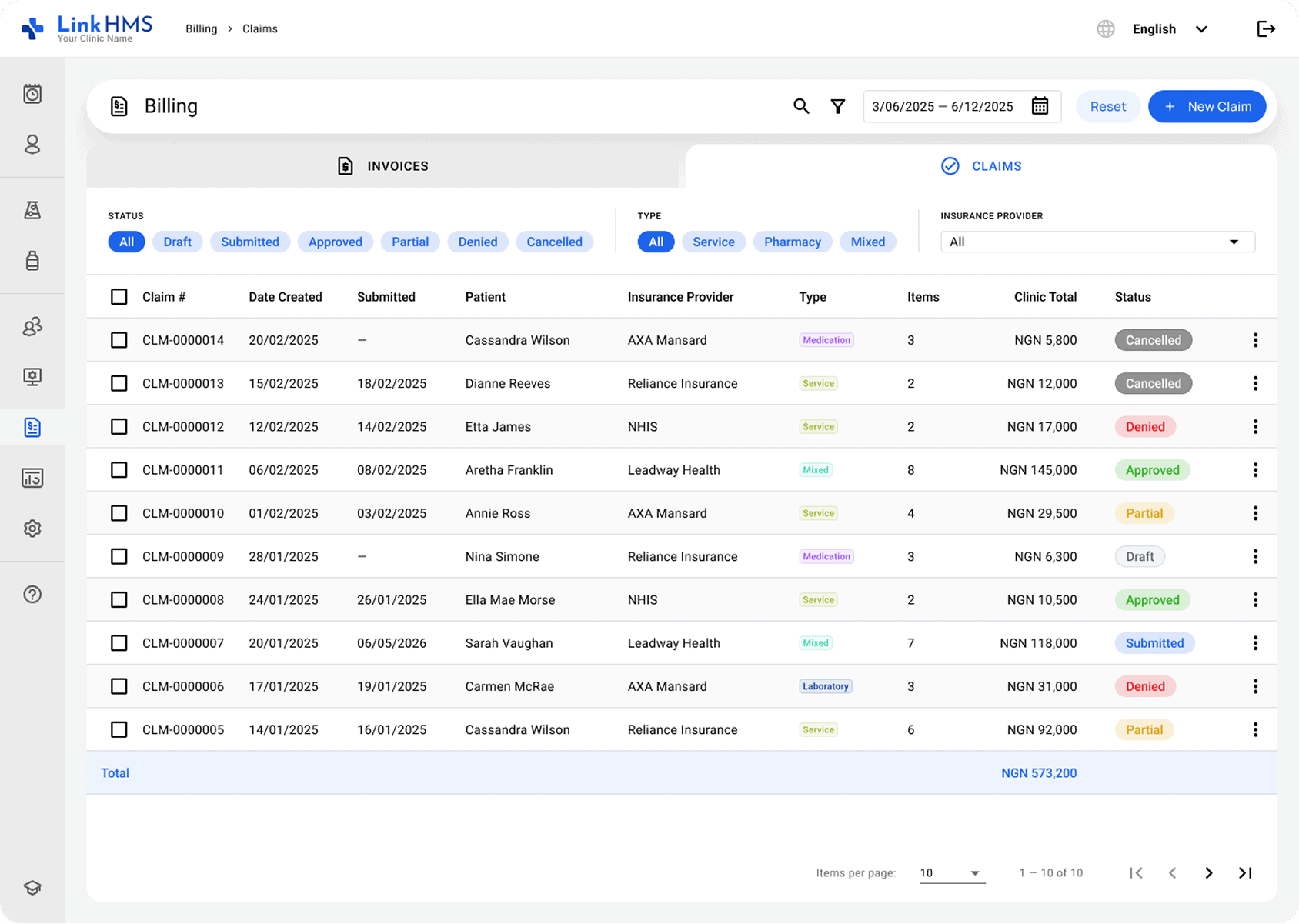
Task: Open the calendar date picker icon
Action: click(1040, 106)
